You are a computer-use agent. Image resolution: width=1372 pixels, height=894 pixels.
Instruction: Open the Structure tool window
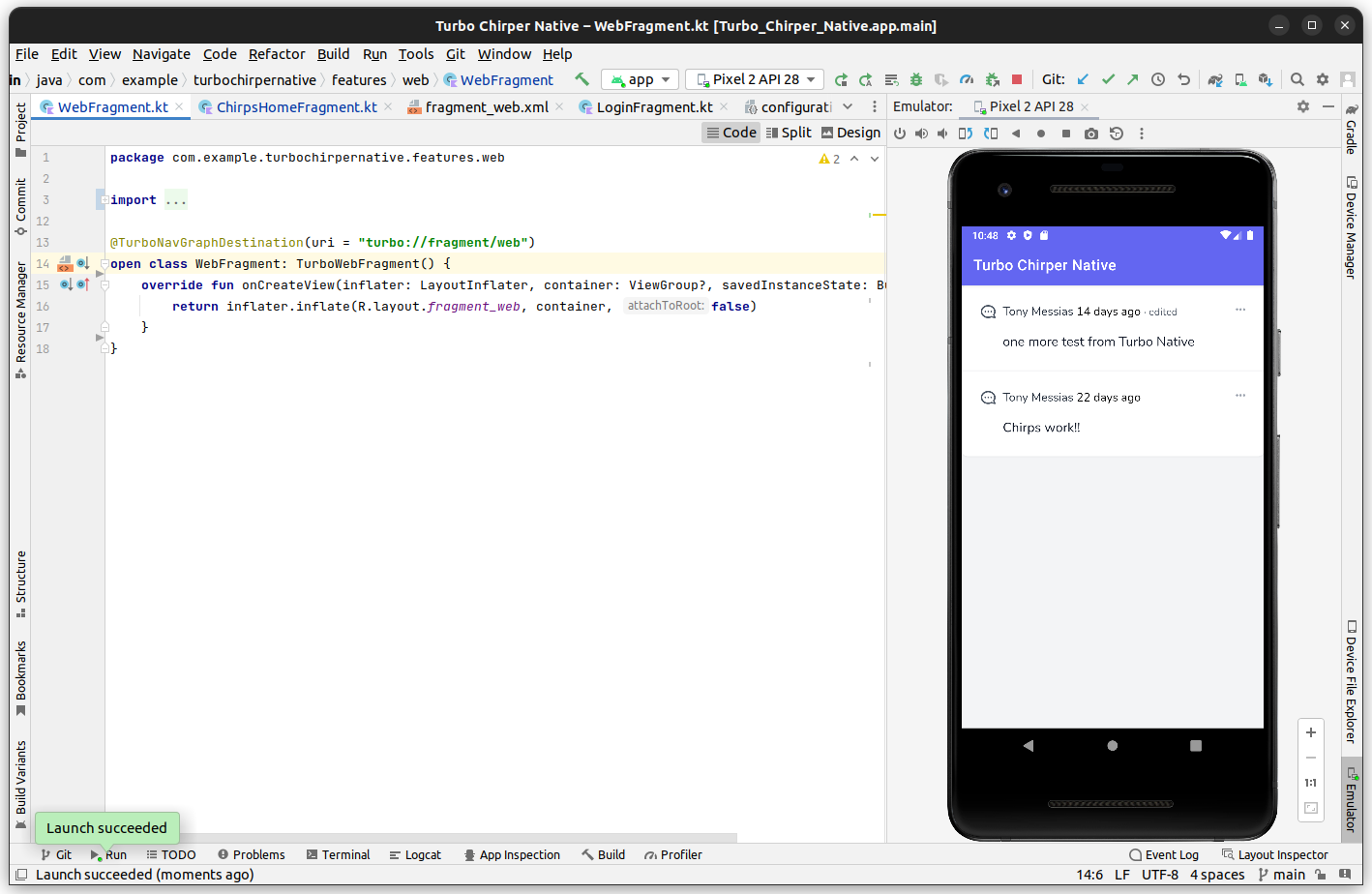click(20, 584)
